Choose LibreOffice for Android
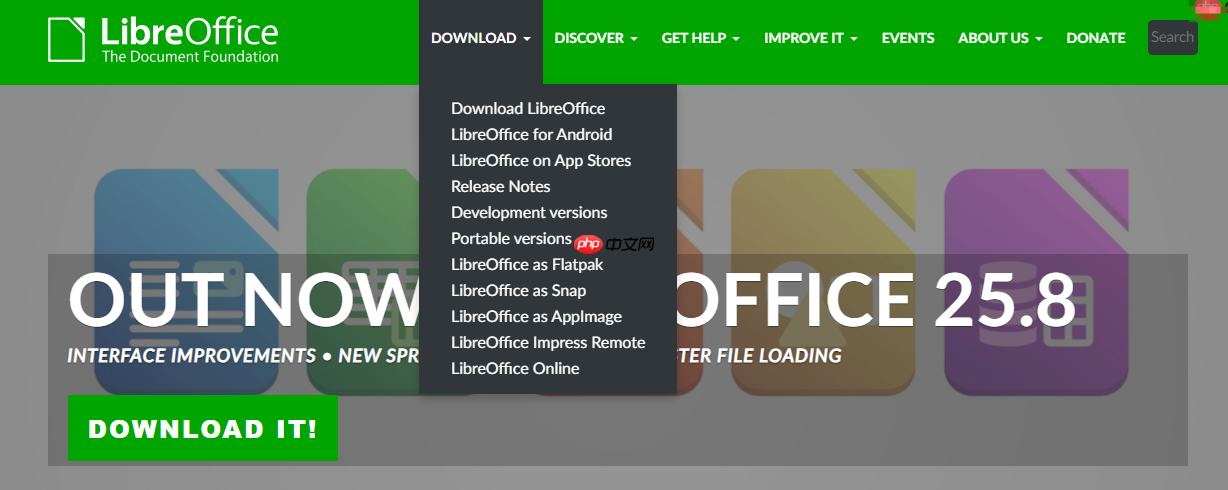This screenshot has height=490, width=1228. pyautogui.click(x=531, y=134)
